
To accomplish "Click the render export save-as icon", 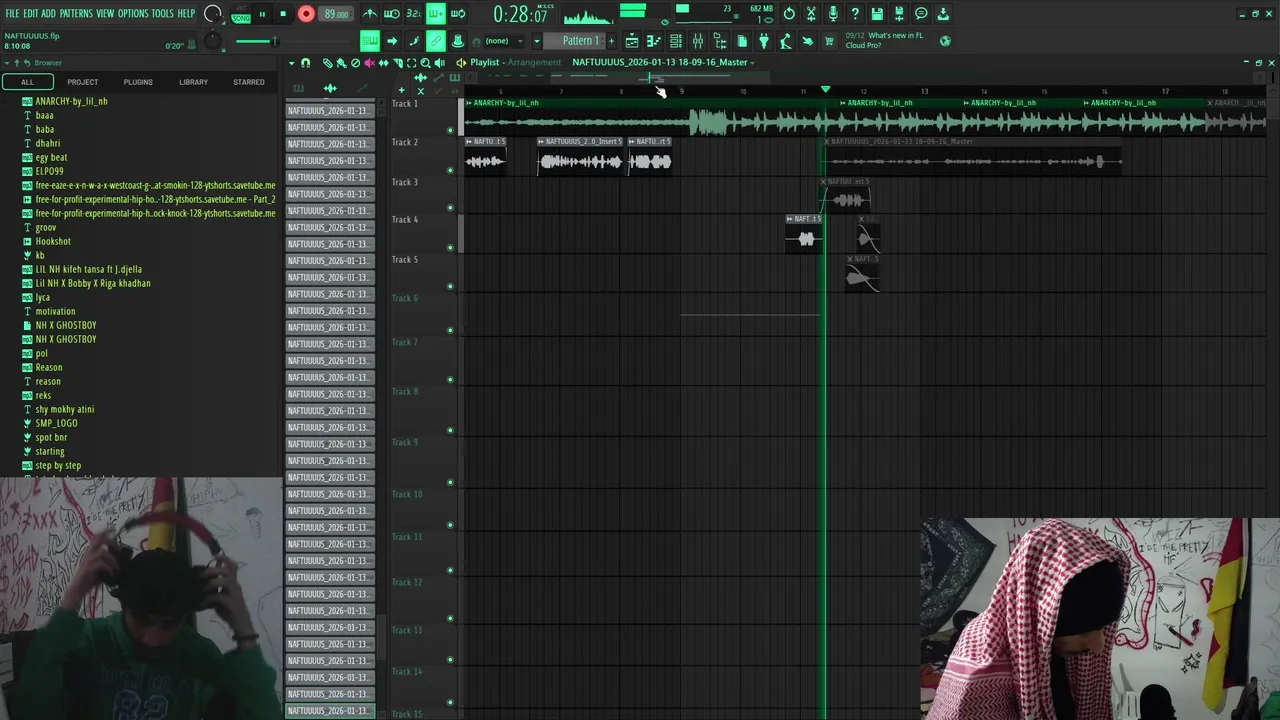I will coord(899,14).
